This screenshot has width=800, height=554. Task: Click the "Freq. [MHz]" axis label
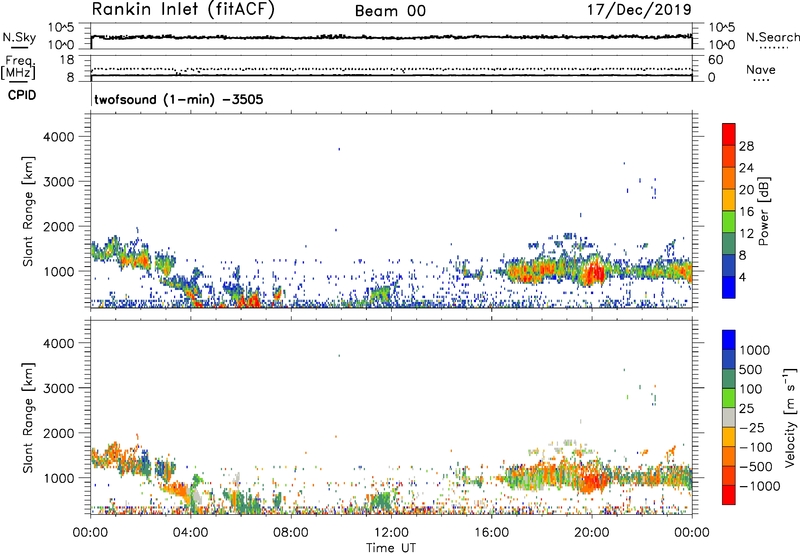coord(20,67)
